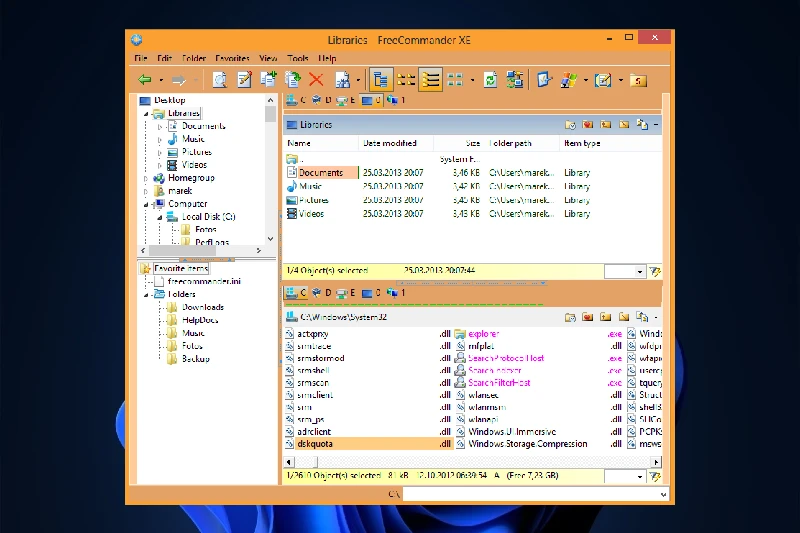Go back with the green arrow
This screenshot has width=800, height=533.
pyautogui.click(x=145, y=80)
